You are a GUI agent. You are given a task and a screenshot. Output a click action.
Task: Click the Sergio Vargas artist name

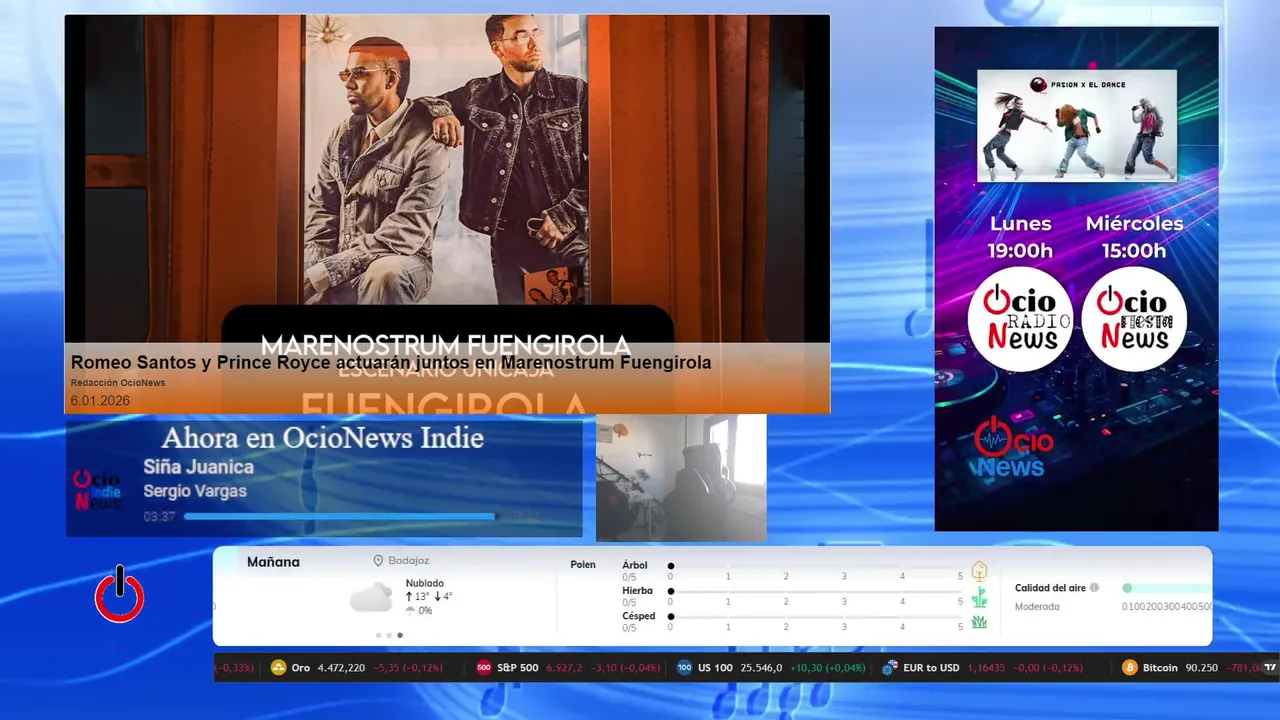pyautogui.click(x=195, y=491)
